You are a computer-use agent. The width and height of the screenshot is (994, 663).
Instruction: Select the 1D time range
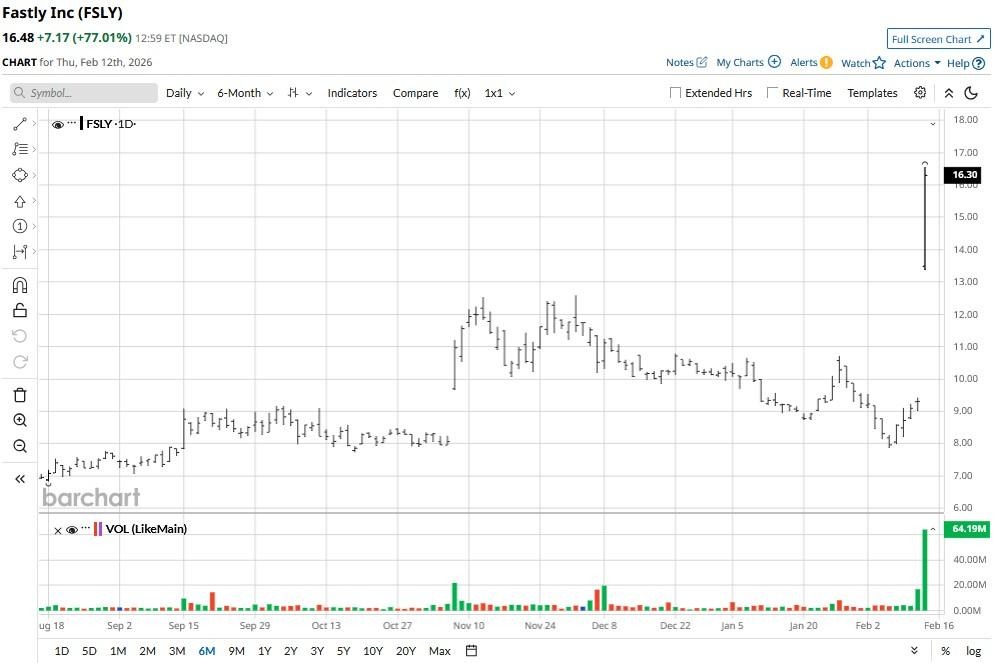tap(61, 651)
